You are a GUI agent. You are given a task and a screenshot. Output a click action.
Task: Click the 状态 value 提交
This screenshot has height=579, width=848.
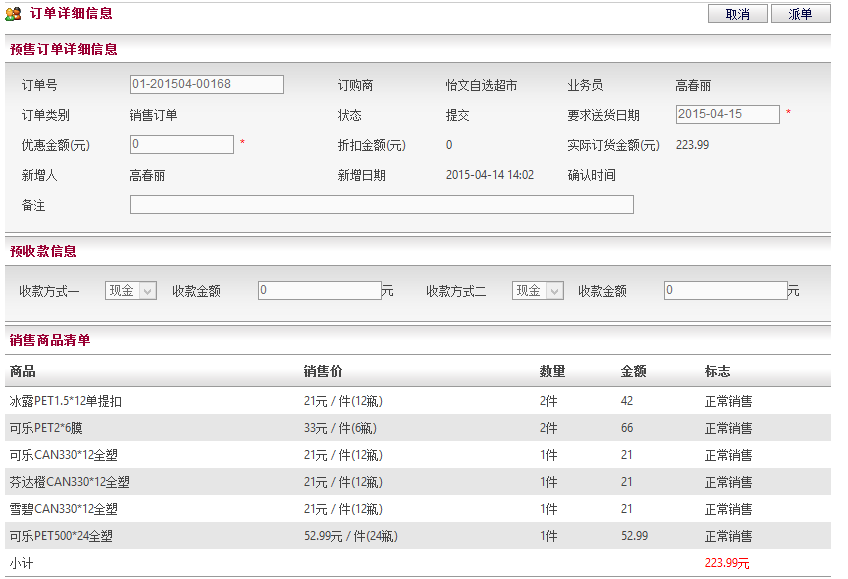pyautogui.click(x=457, y=115)
